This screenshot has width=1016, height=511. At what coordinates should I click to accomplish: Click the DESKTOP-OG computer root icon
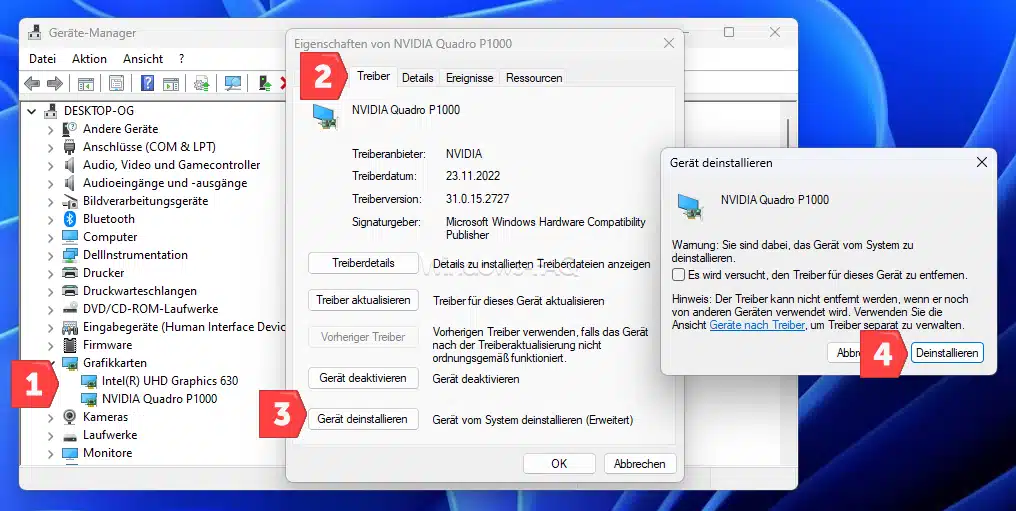[x=51, y=111]
